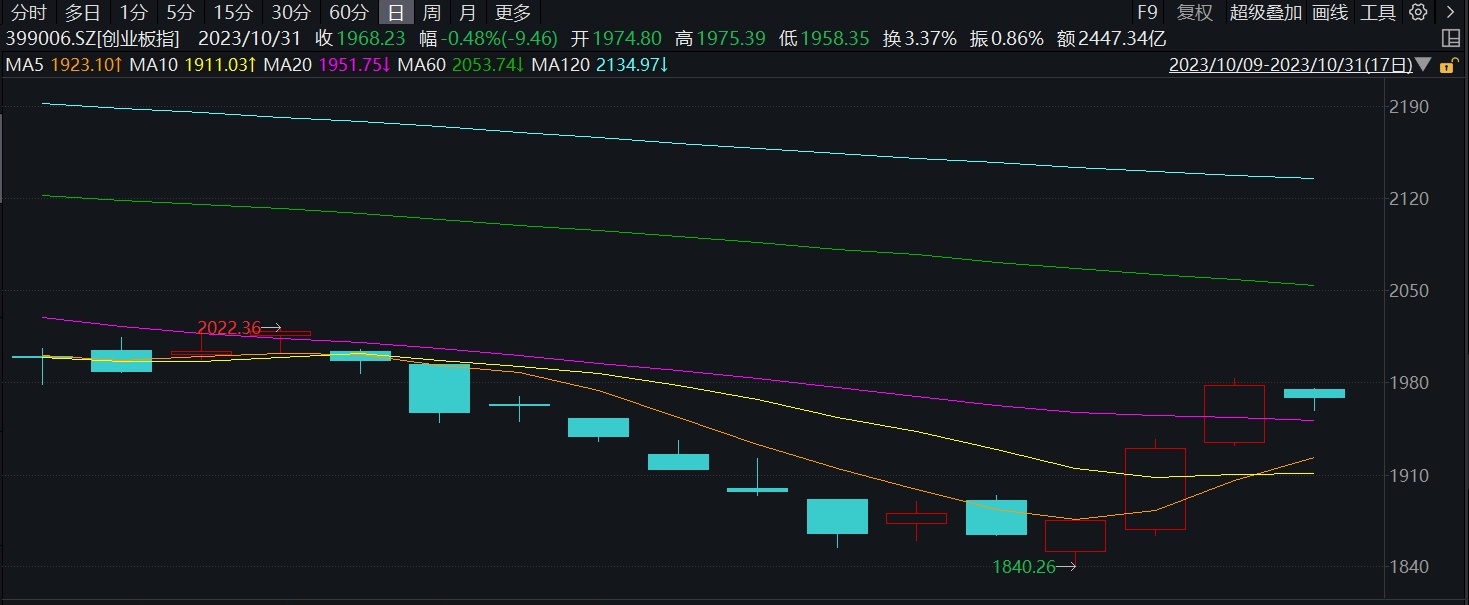Select the 60分 period tab
1469x605 pixels.
[x=348, y=13]
